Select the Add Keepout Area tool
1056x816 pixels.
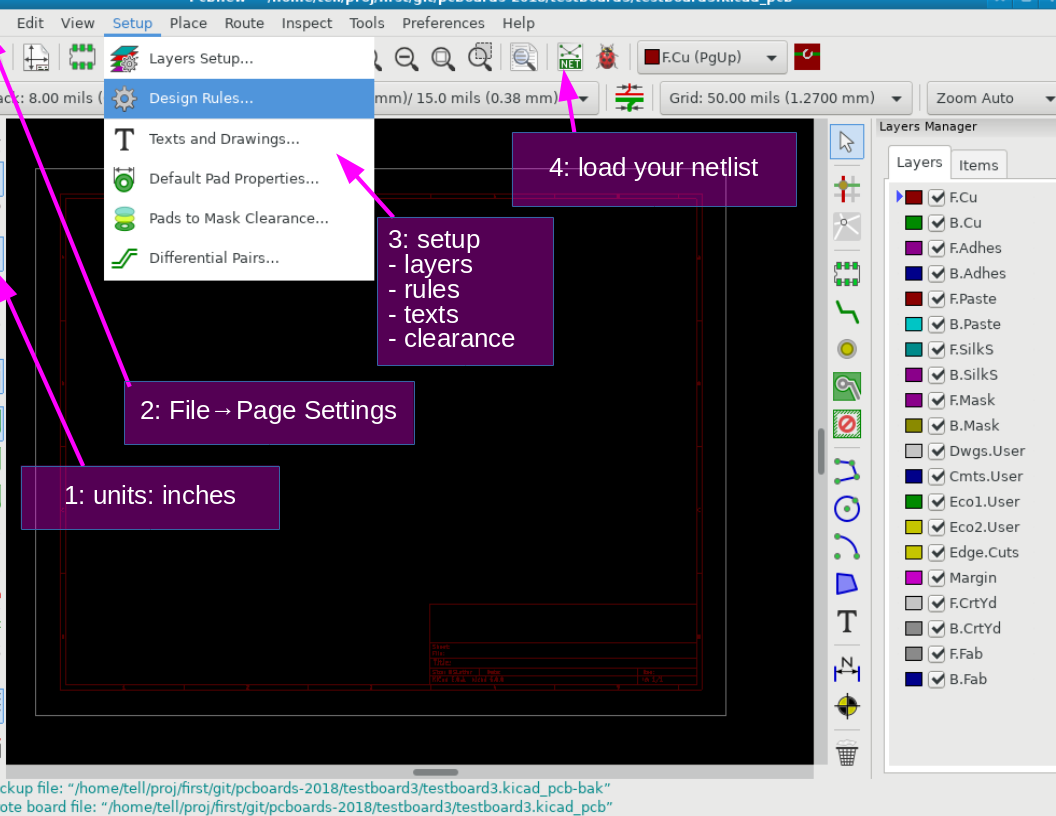click(x=847, y=425)
